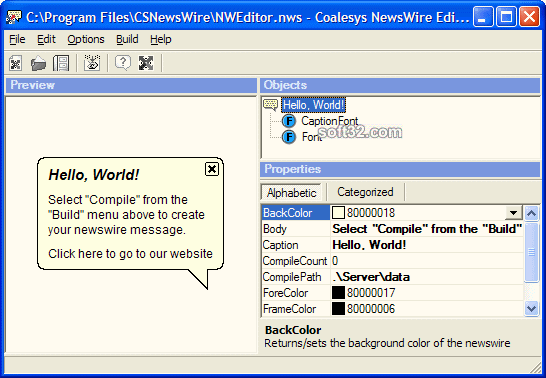Image resolution: width=546 pixels, height=378 pixels.
Task: Click the Compile toolbar icon
Action: tap(92, 63)
